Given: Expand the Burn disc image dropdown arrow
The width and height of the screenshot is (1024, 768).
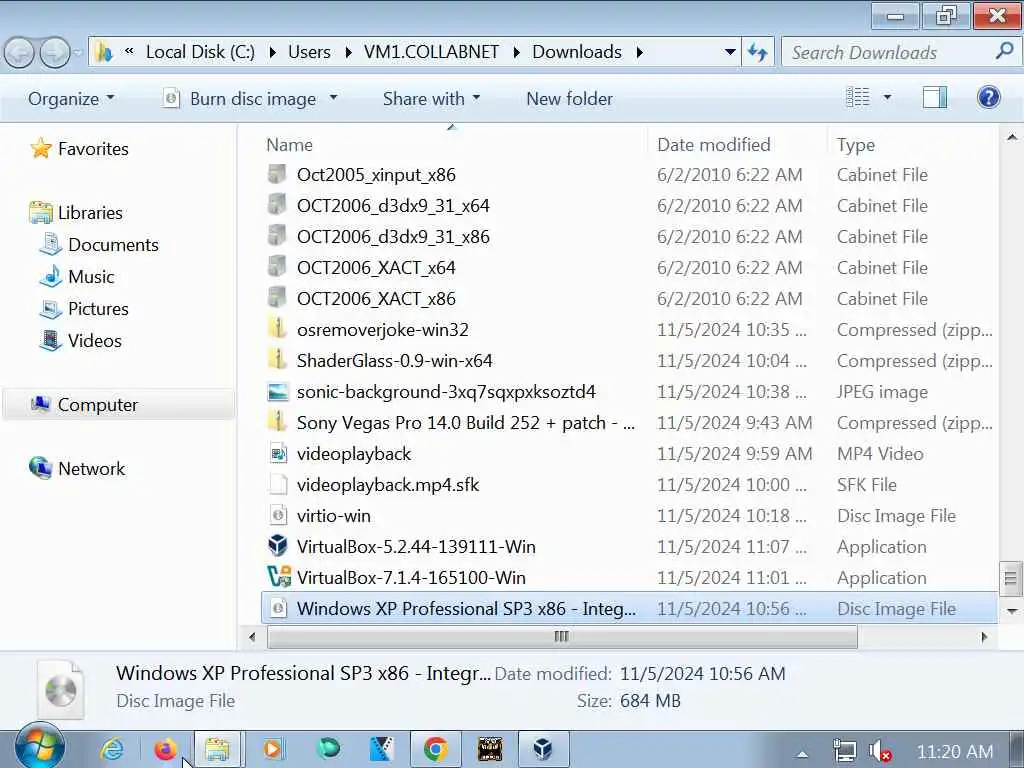Looking at the screenshot, I should (x=333, y=99).
